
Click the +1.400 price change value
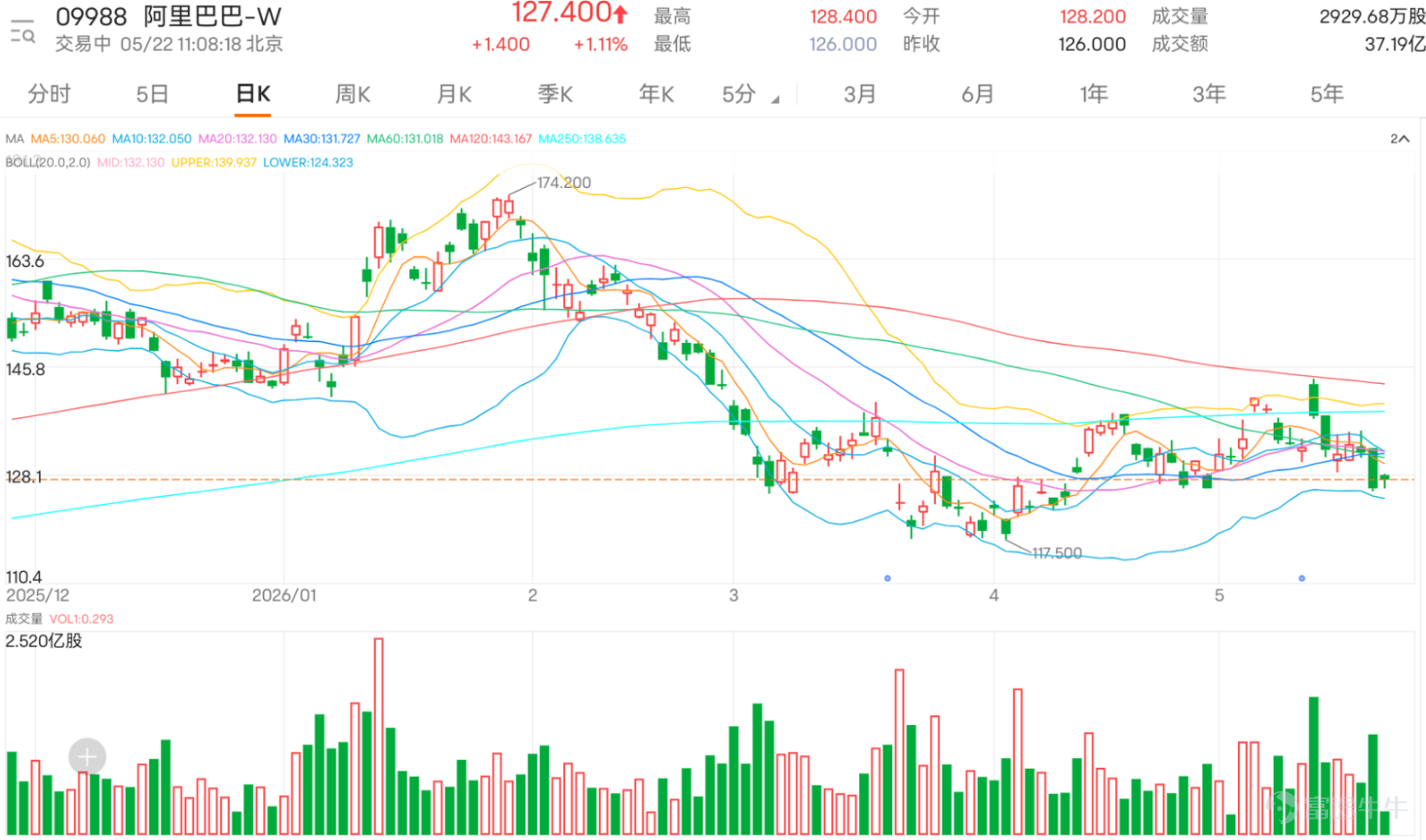coord(501,44)
